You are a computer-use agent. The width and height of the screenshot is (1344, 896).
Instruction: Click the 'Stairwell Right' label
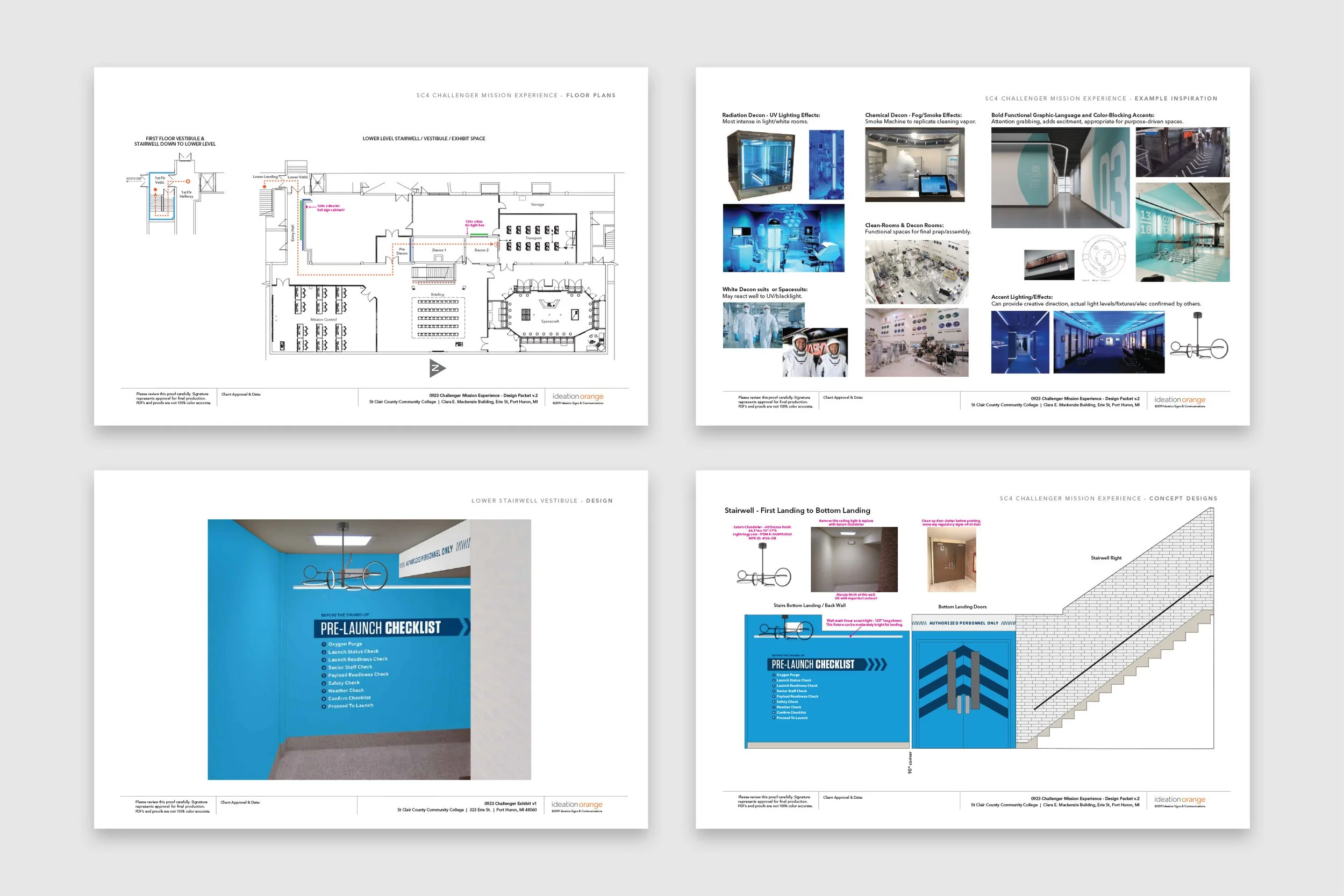1106,558
